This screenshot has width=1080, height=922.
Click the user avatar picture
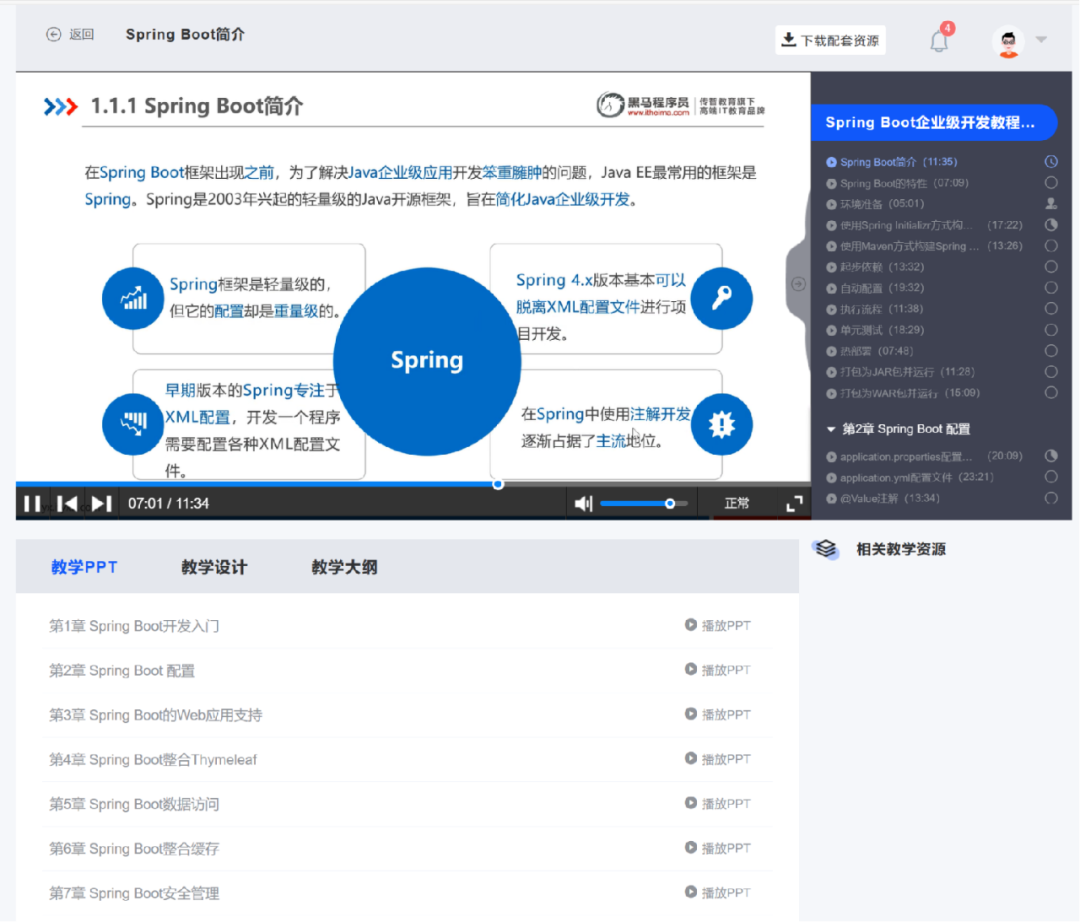pyautogui.click(x=1008, y=43)
